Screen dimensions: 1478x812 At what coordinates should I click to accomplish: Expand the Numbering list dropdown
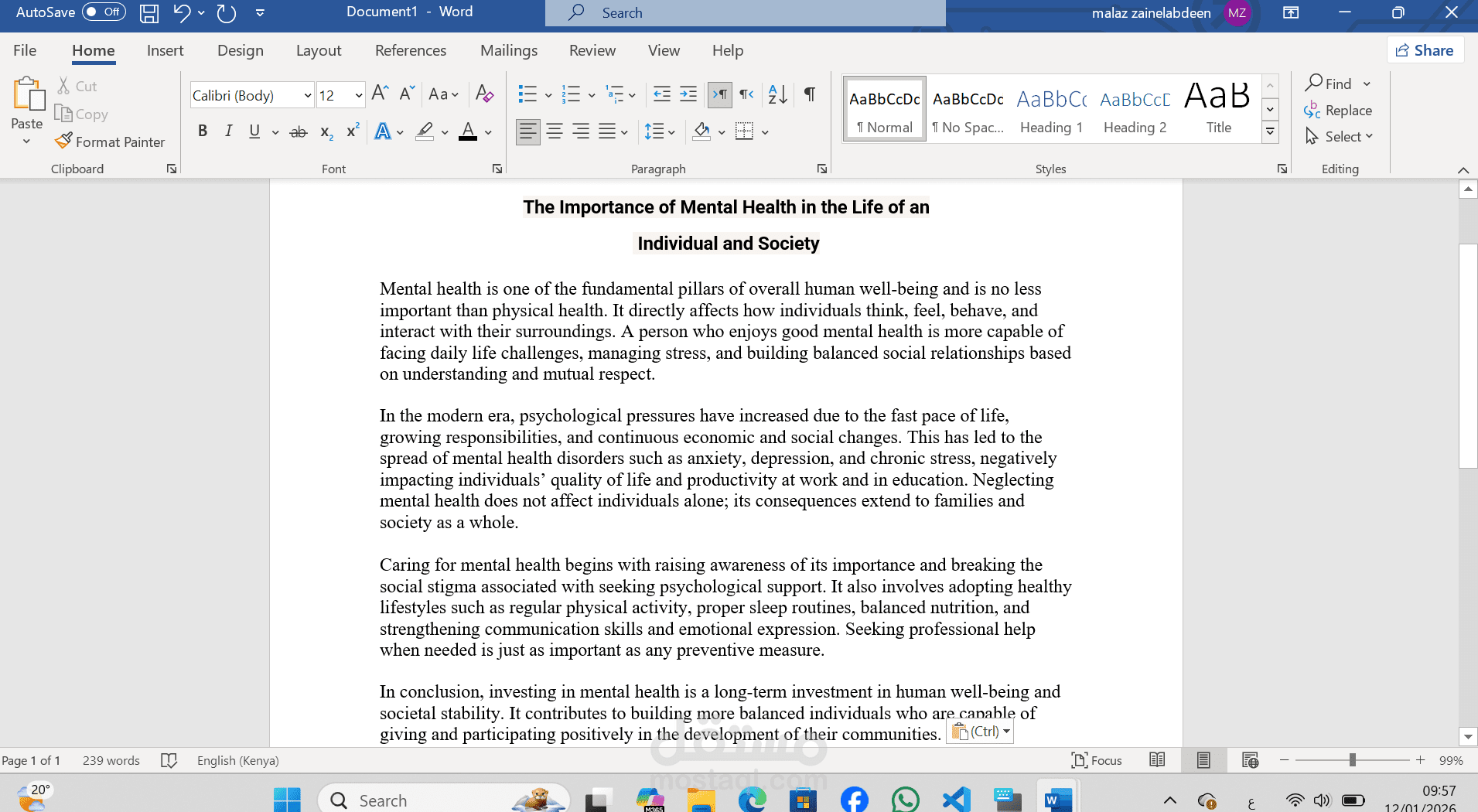click(592, 95)
